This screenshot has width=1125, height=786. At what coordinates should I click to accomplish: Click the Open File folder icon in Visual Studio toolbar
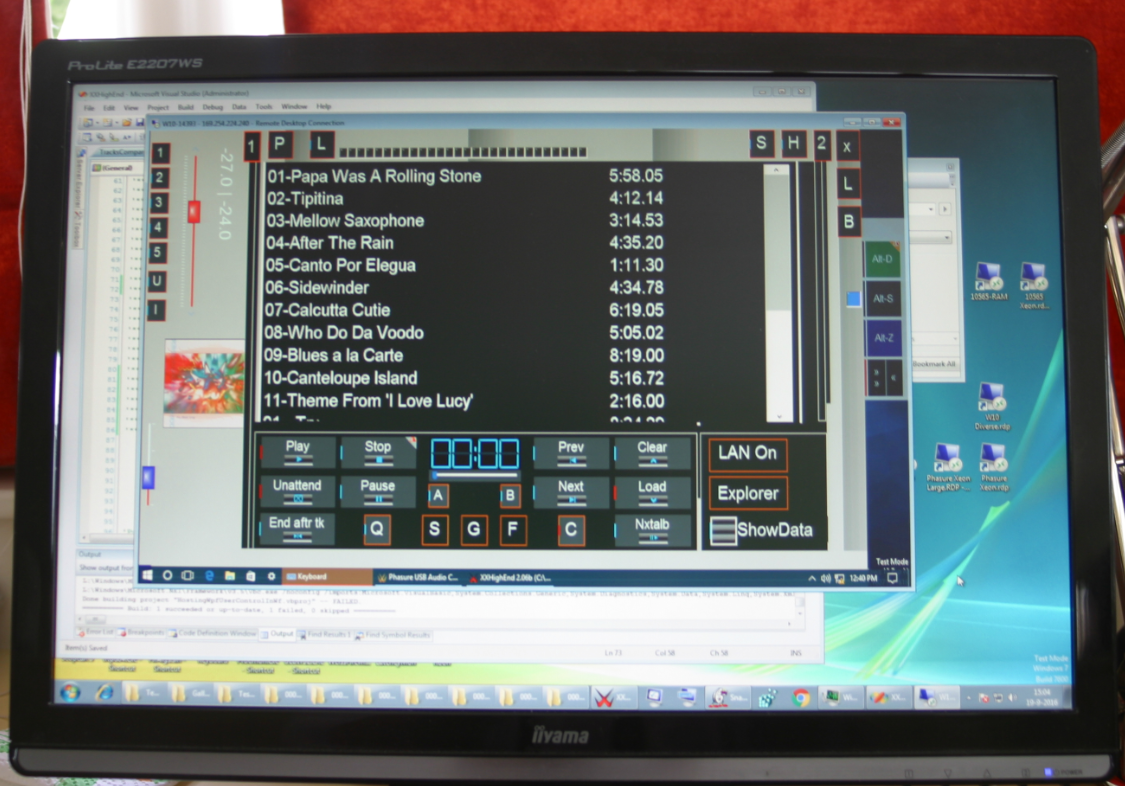point(126,123)
